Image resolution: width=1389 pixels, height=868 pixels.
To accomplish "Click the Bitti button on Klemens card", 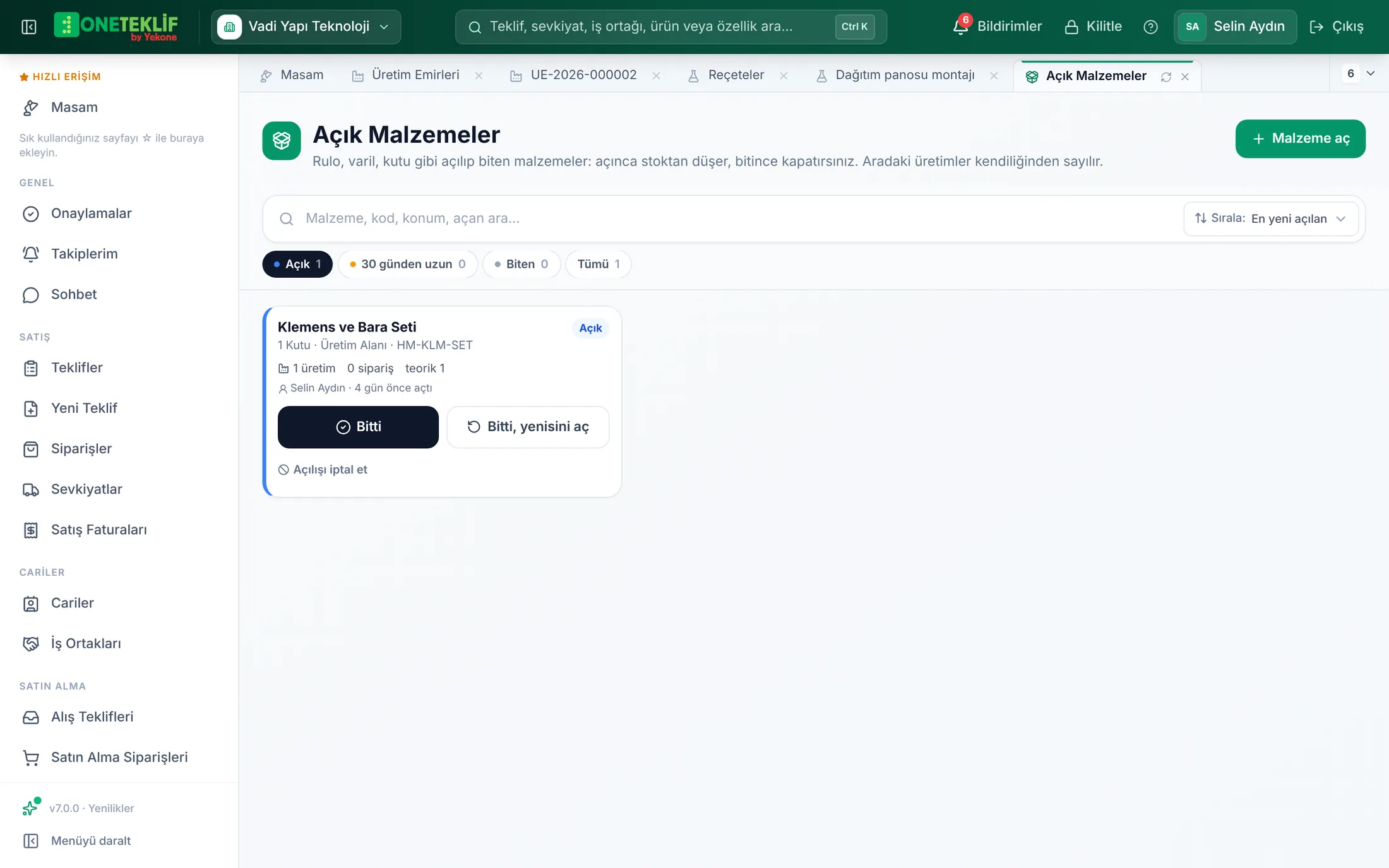I will (x=358, y=427).
